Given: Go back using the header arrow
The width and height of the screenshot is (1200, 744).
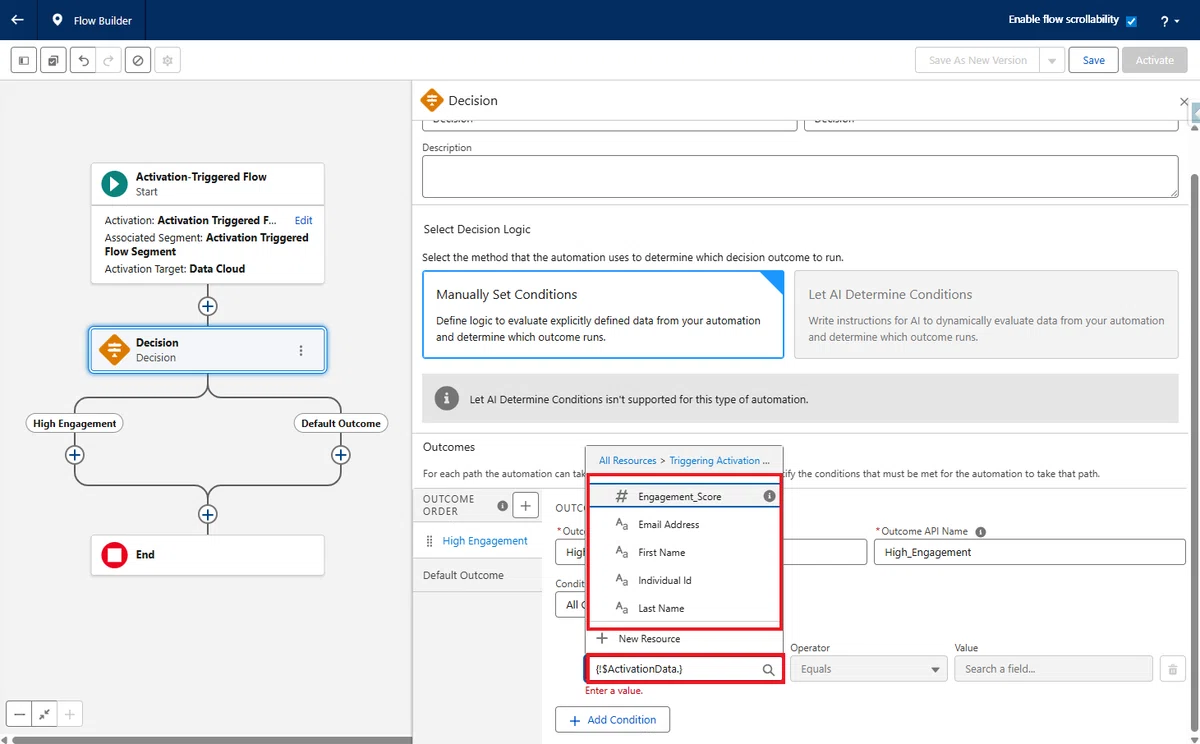Looking at the screenshot, I should pyautogui.click(x=17, y=20).
